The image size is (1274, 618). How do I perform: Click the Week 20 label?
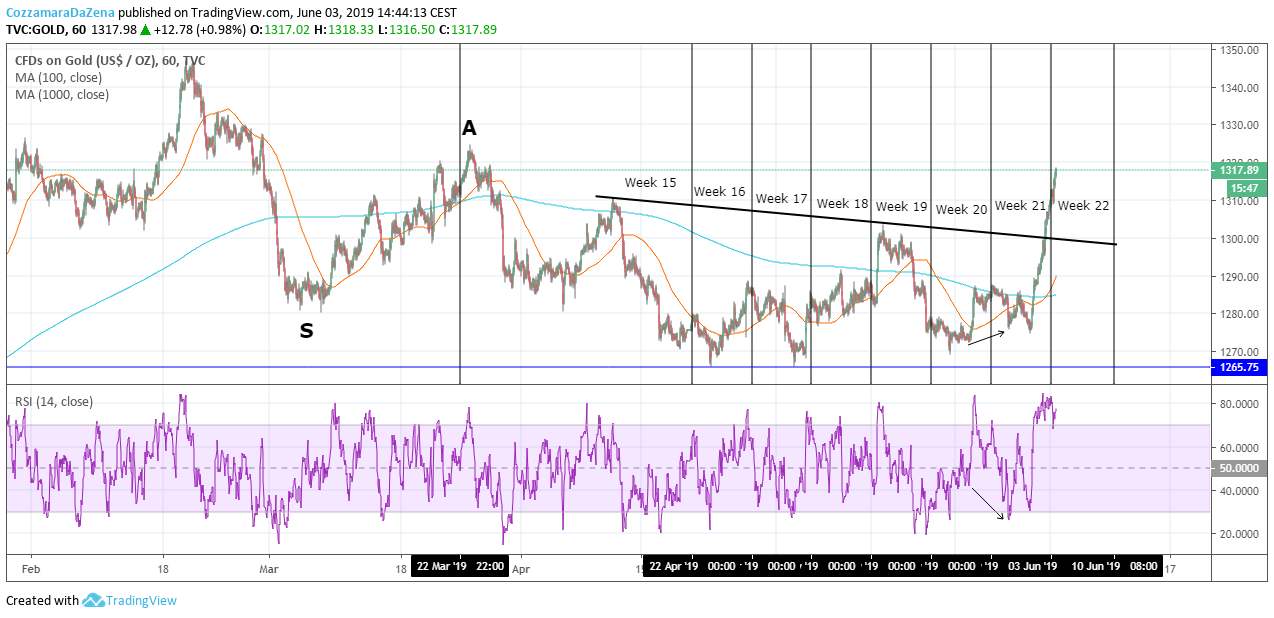962,210
